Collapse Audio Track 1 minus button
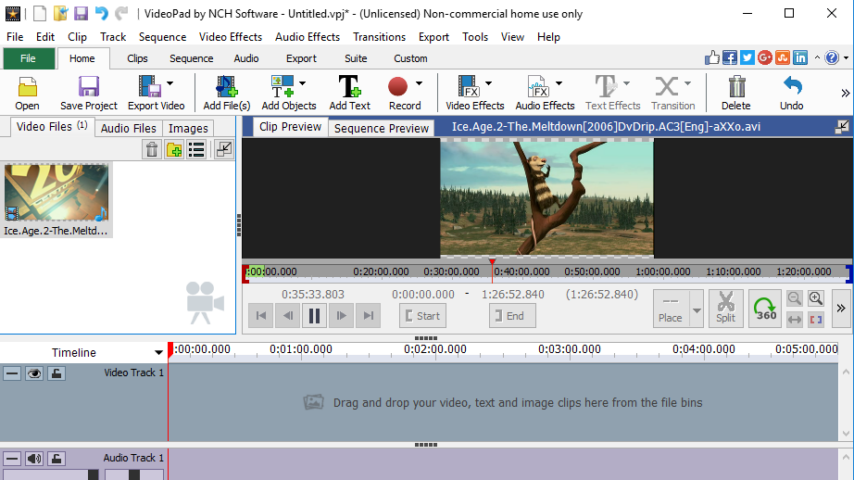The height and width of the screenshot is (480, 854). click(12, 458)
